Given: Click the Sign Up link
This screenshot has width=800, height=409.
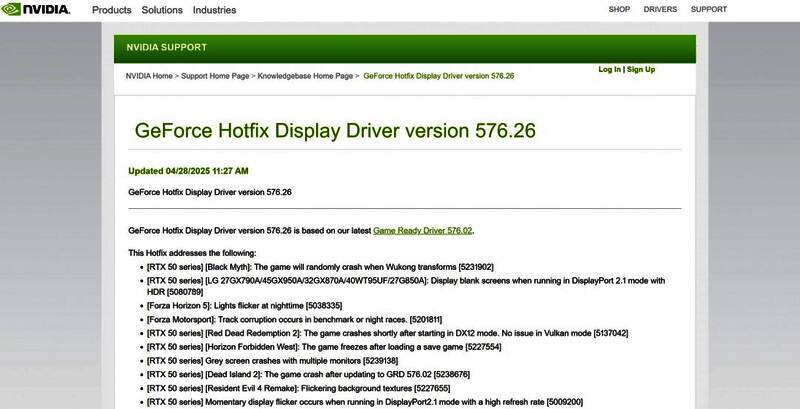Looking at the screenshot, I should (641, 70).
